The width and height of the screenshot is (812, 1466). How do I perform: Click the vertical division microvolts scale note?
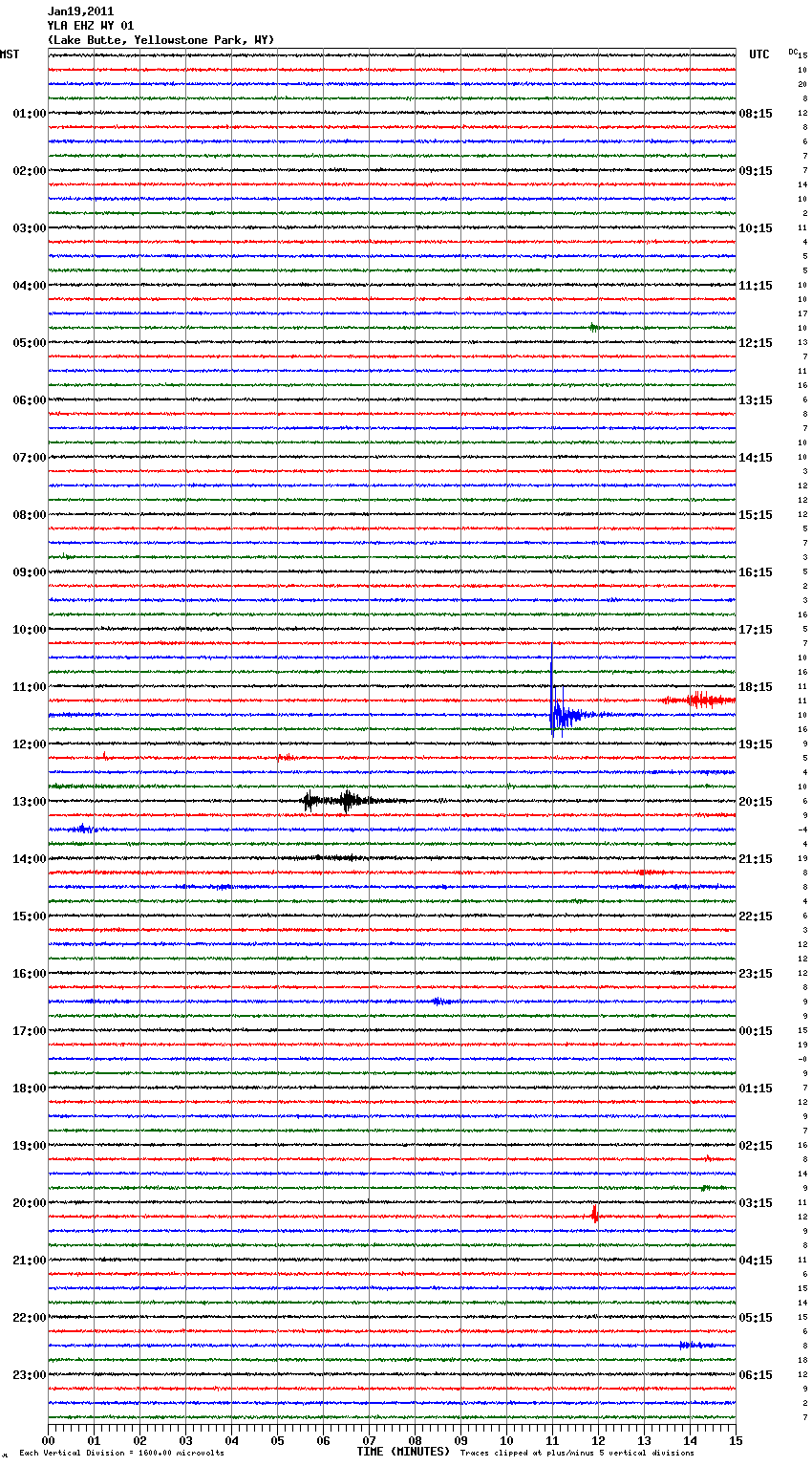122,1454
